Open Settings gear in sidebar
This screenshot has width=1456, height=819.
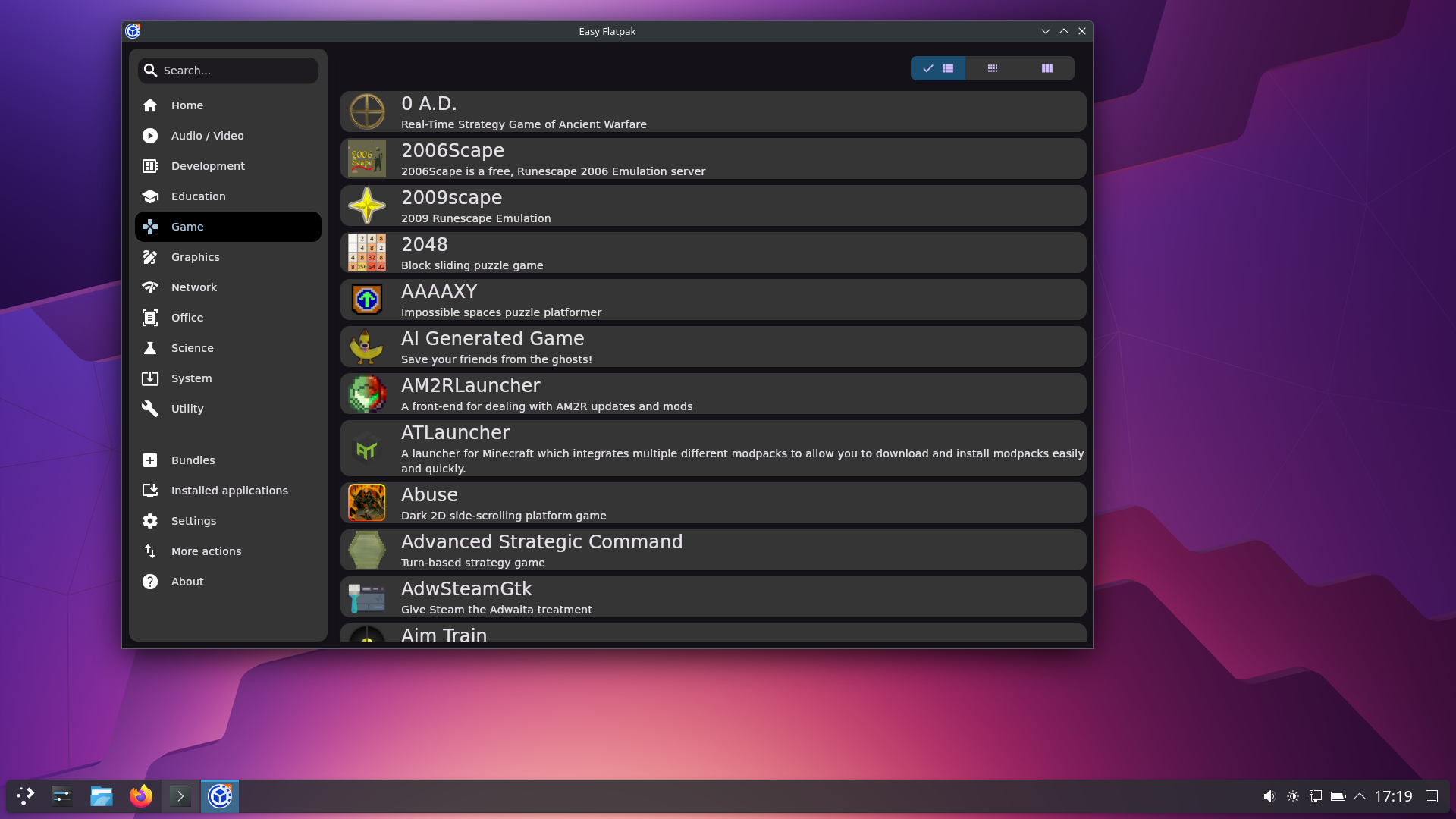click(150, 521)
